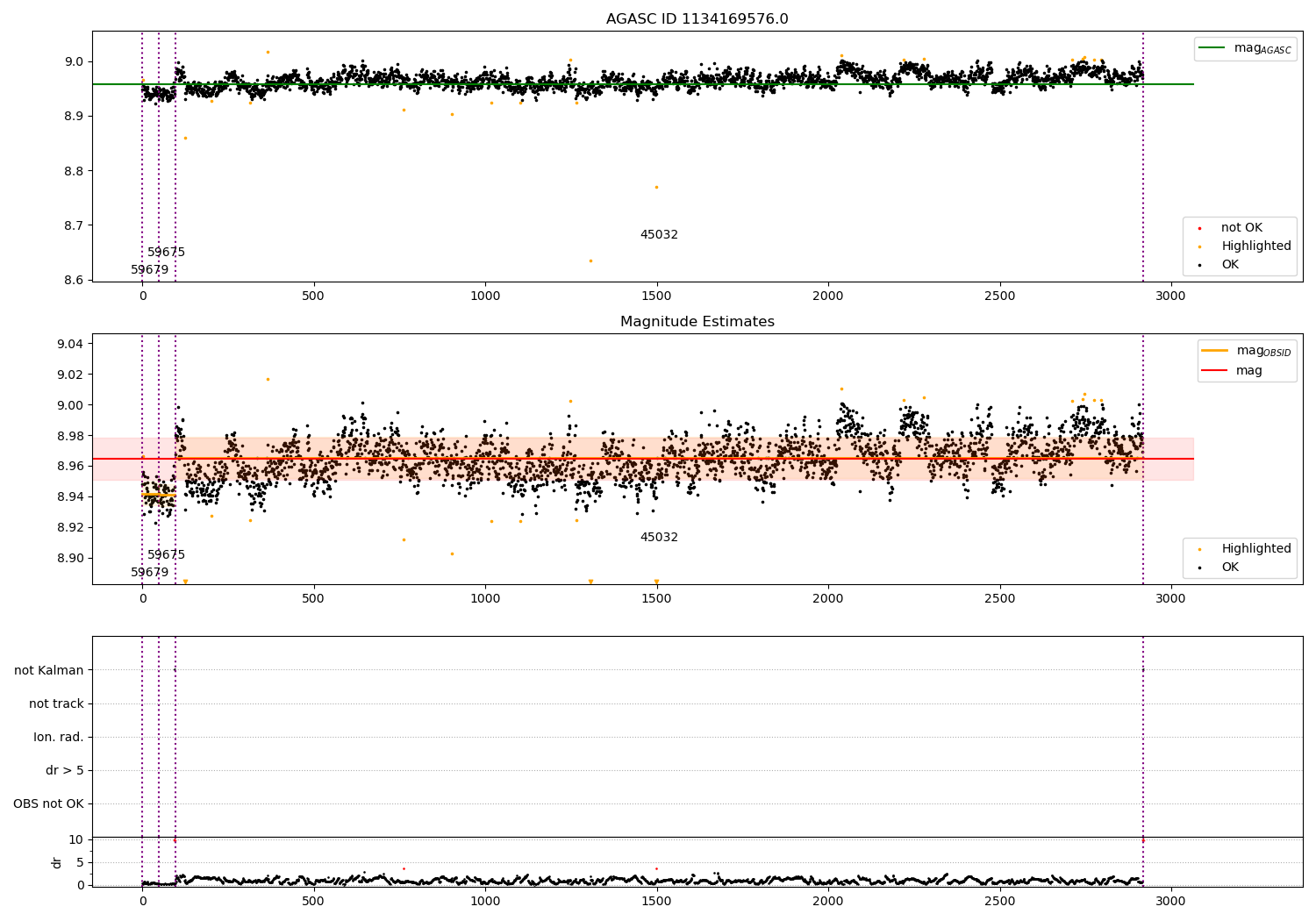Click lowest orange outlier near 8.63 in top plot
The height and width of the screenshot is (921, 1316).
pyautogui.click(x=590, y=261)
